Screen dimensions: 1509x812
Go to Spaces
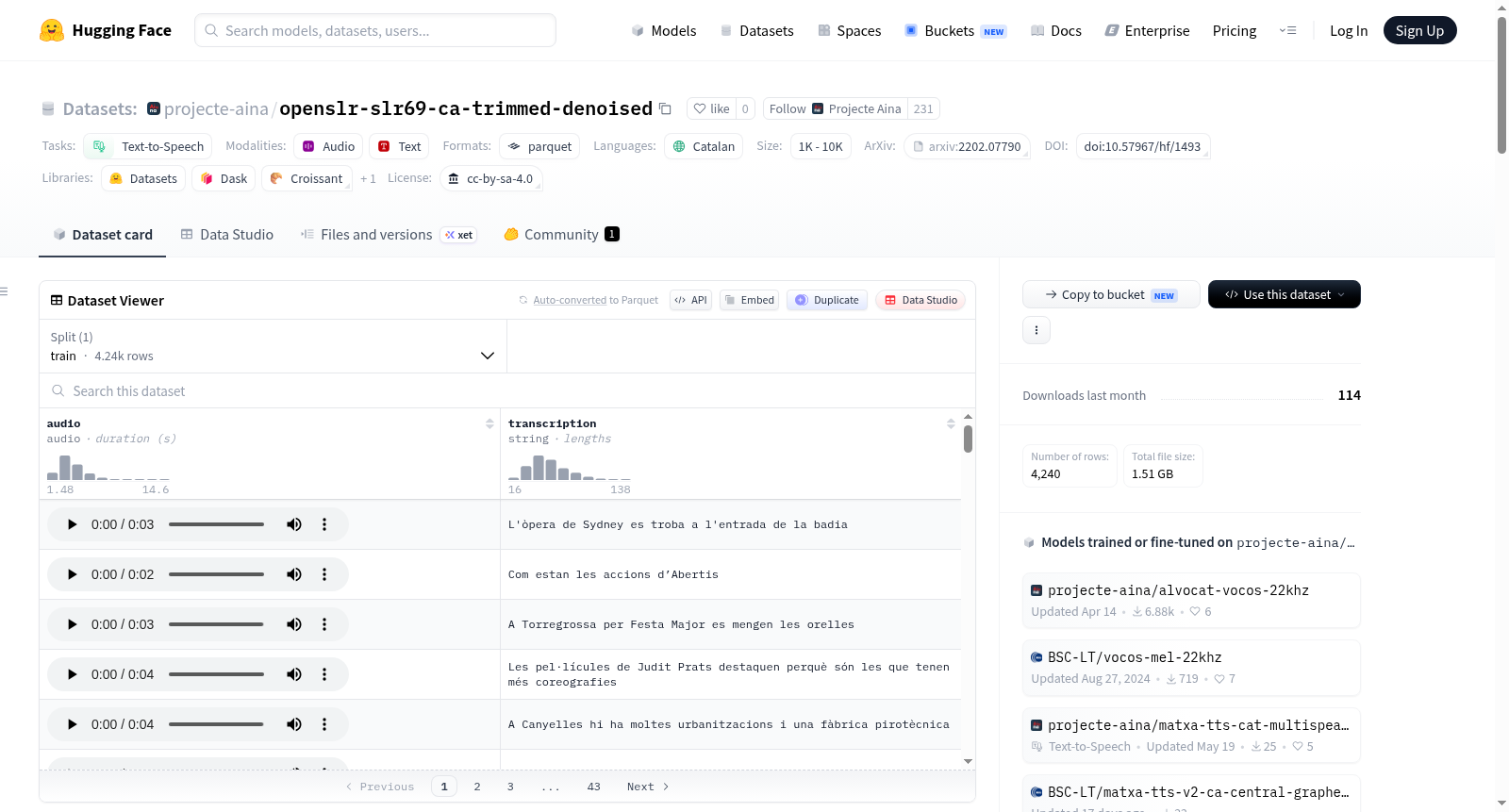[x=849, y=30]
